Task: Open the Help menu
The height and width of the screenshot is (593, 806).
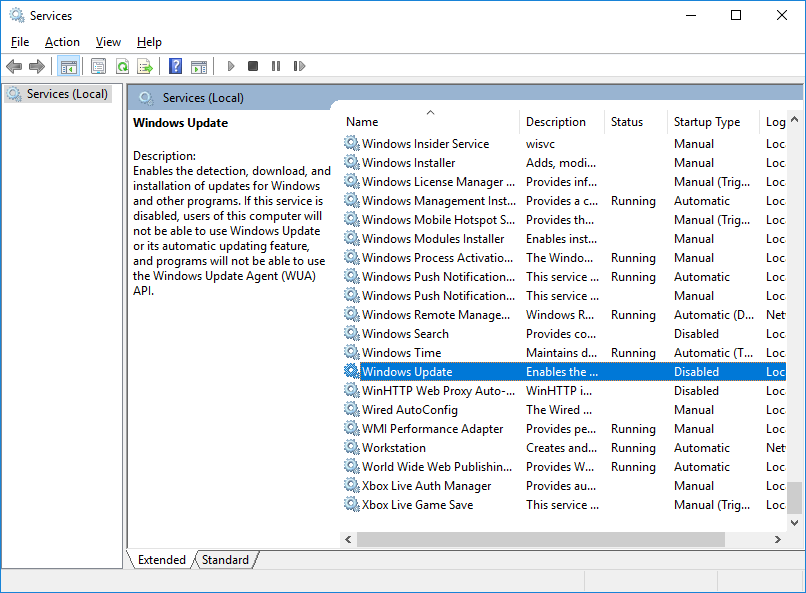Action: (149, 42)
